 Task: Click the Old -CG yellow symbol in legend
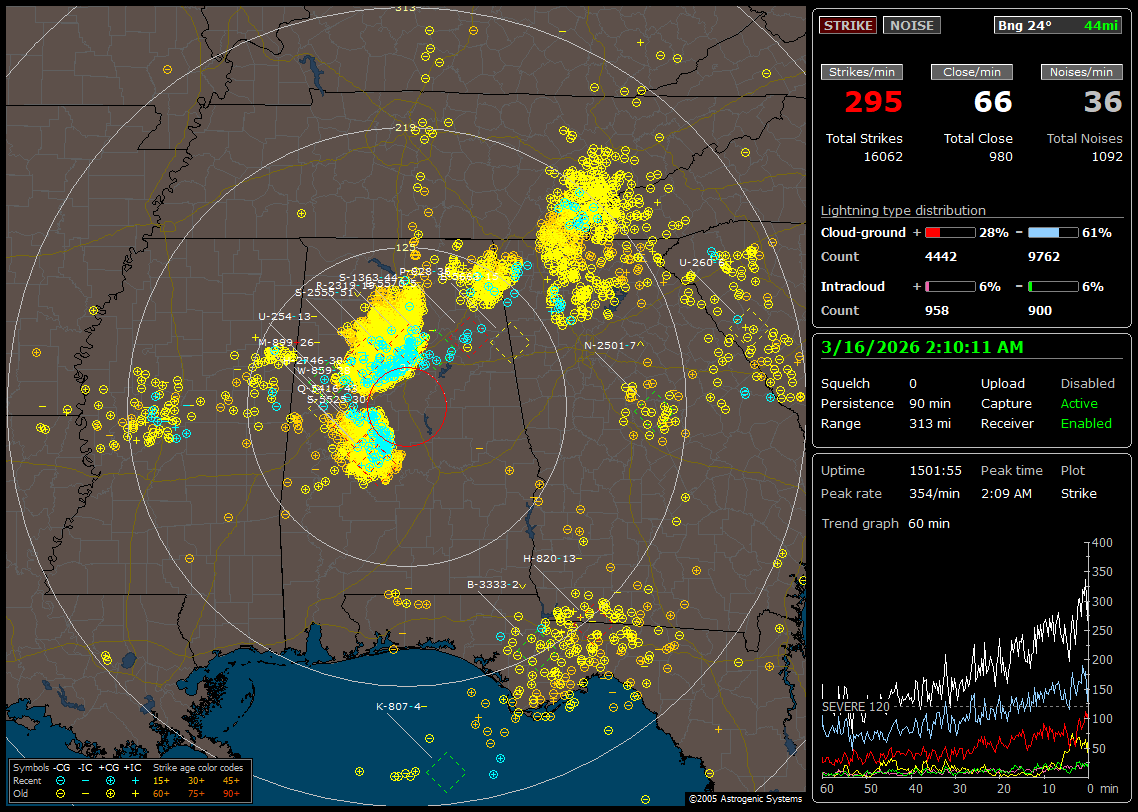pos(60,792)
